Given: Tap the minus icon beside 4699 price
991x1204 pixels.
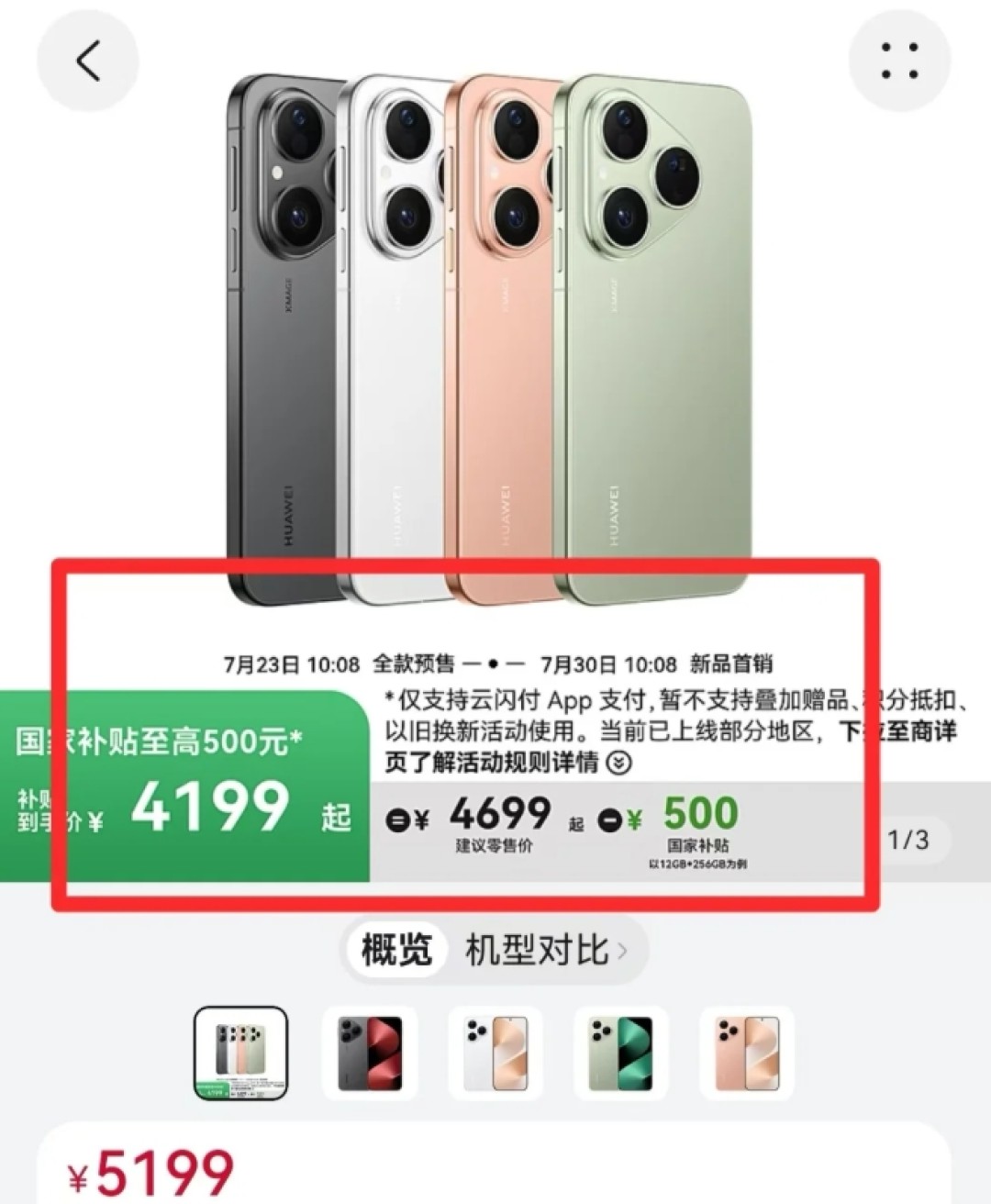Looking at the screenshot, I should click(396, 819).
